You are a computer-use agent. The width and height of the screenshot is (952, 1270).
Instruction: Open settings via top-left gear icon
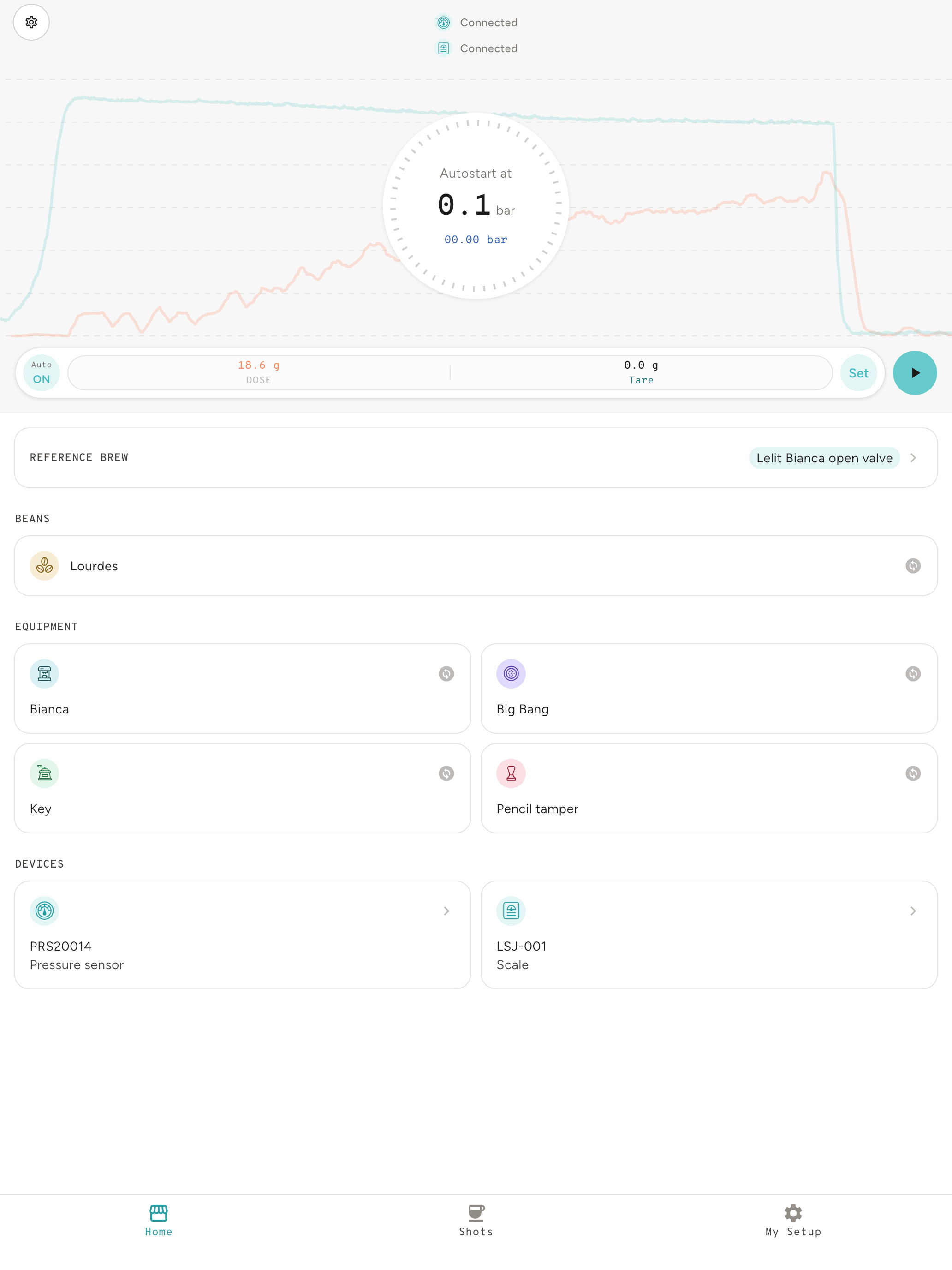pos(31,23)
